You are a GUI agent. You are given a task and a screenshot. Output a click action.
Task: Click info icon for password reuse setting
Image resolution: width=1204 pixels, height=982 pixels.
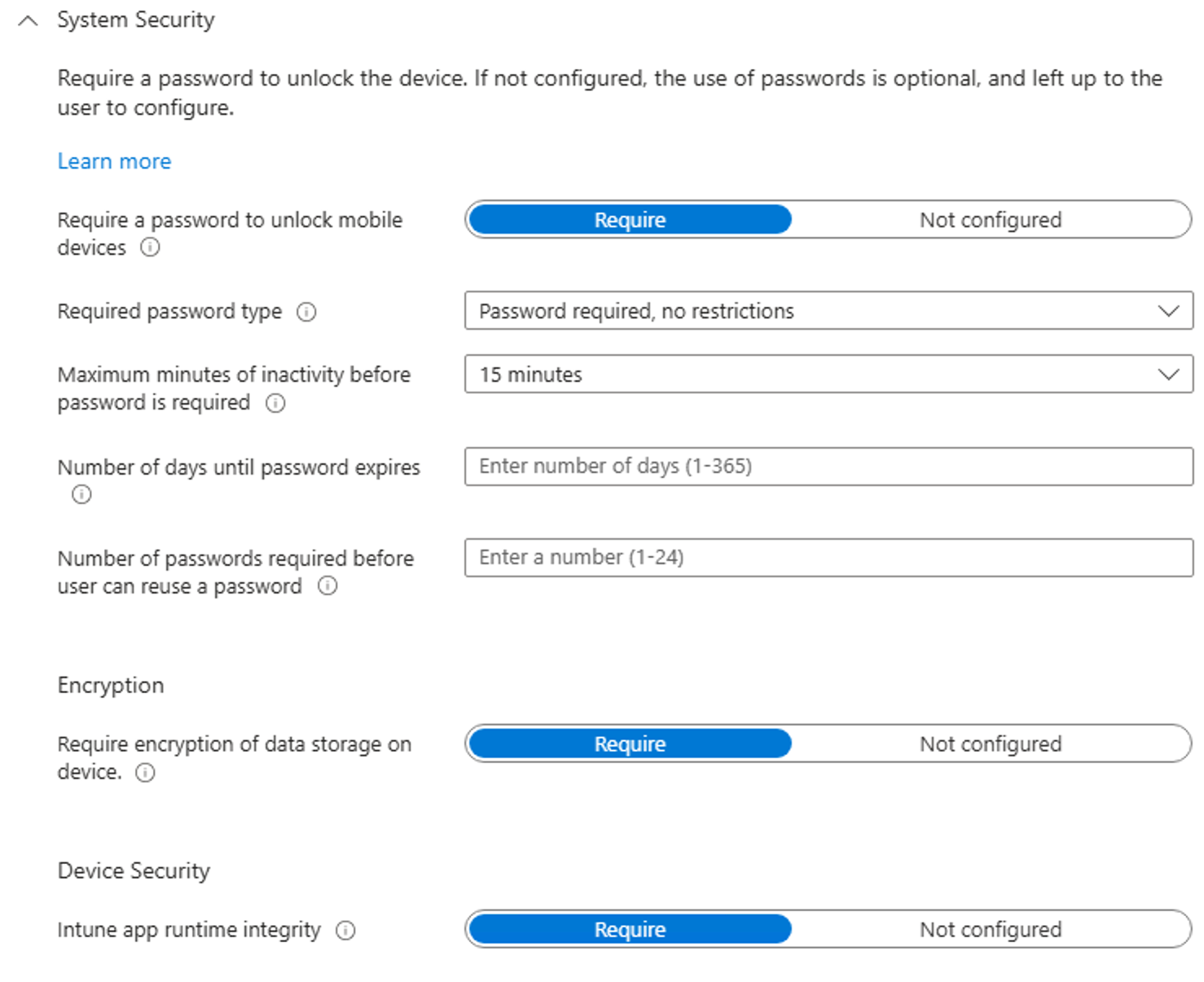pyautogui.click(x=327, y=586)
